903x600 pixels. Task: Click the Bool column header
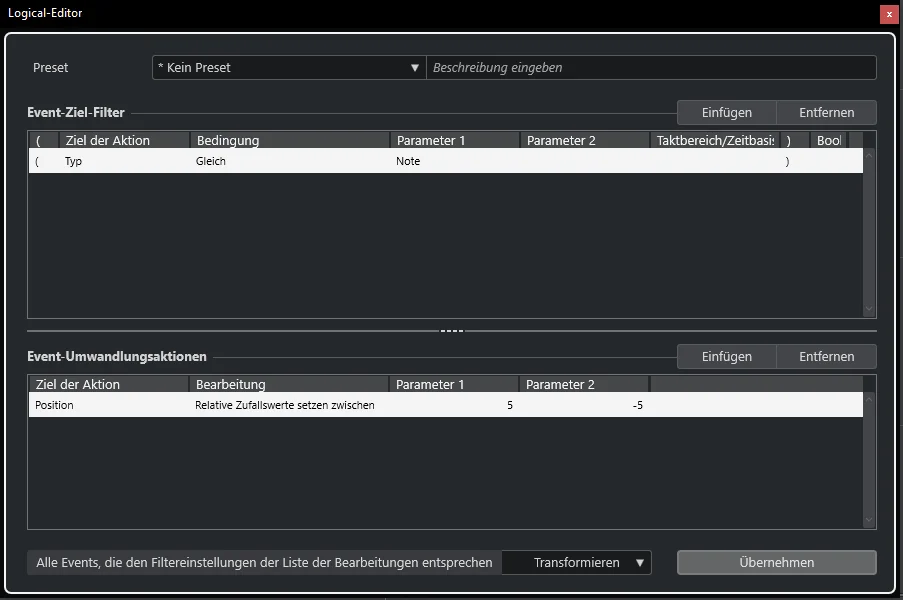(829, 140)
